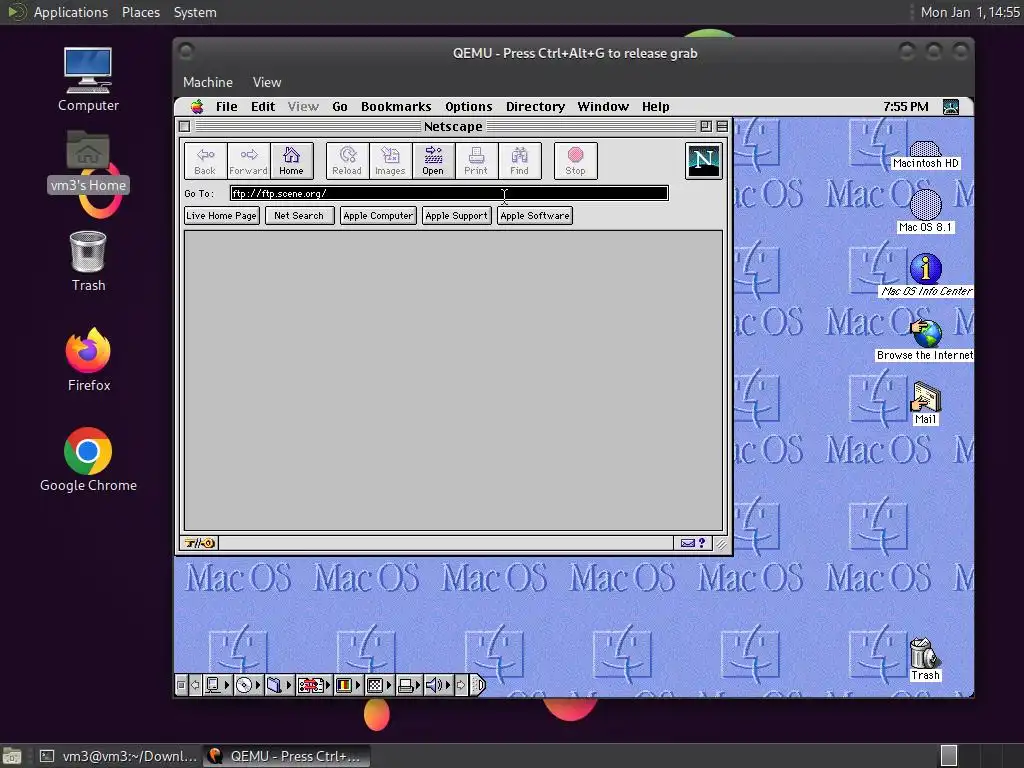Viewport: 1024px width, 768px height.
Task: Click the Apple Support button
Action: coord(456,216)
